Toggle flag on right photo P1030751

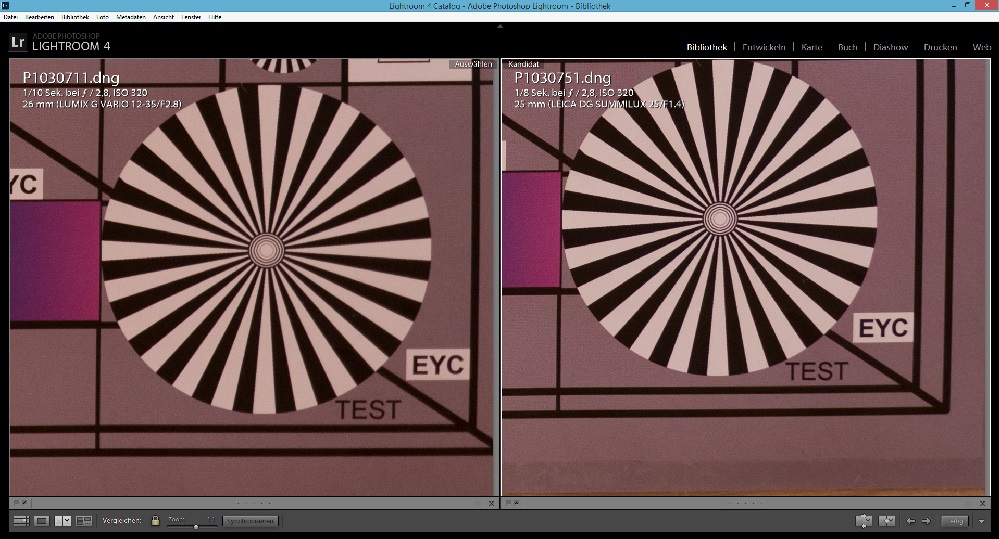pos(508,503)
